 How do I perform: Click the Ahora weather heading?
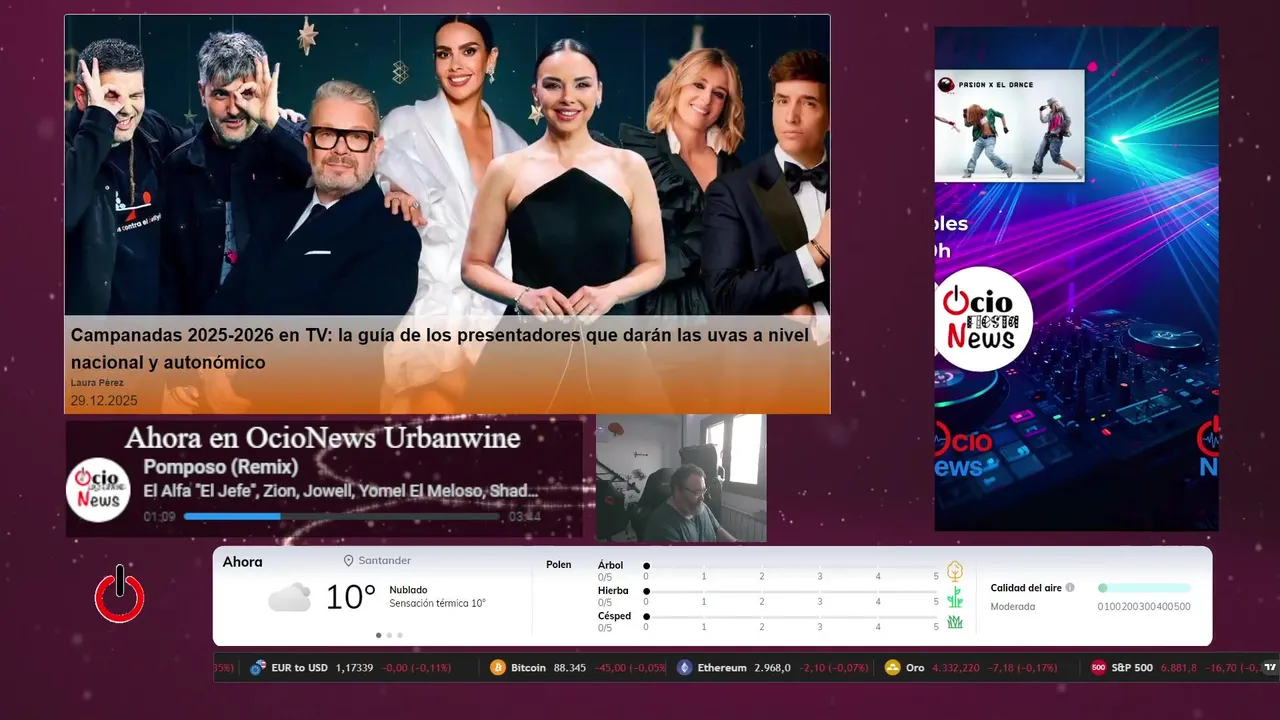(243, 562)
